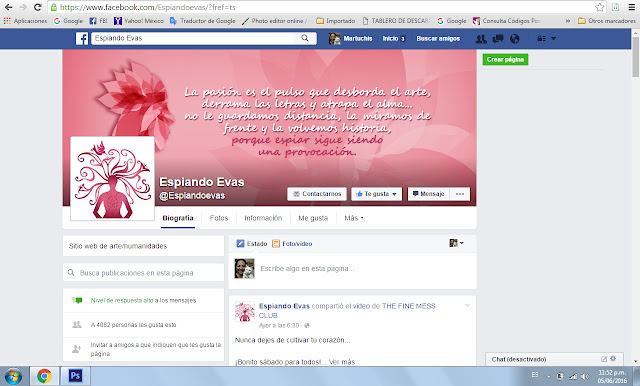Image resolution: width=640 pixels, height=386 pixels.
Task: Open the three-dots more options button
Action: [460, 194]
